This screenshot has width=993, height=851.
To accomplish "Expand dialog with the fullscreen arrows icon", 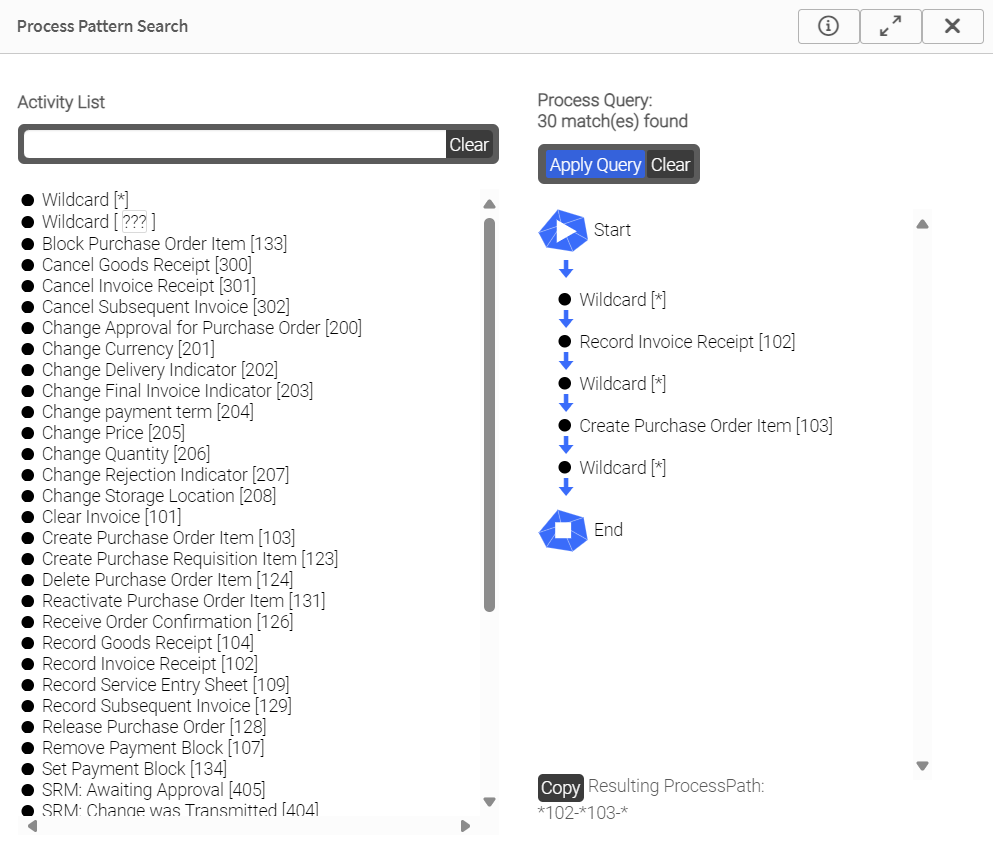I will [890, 27].
